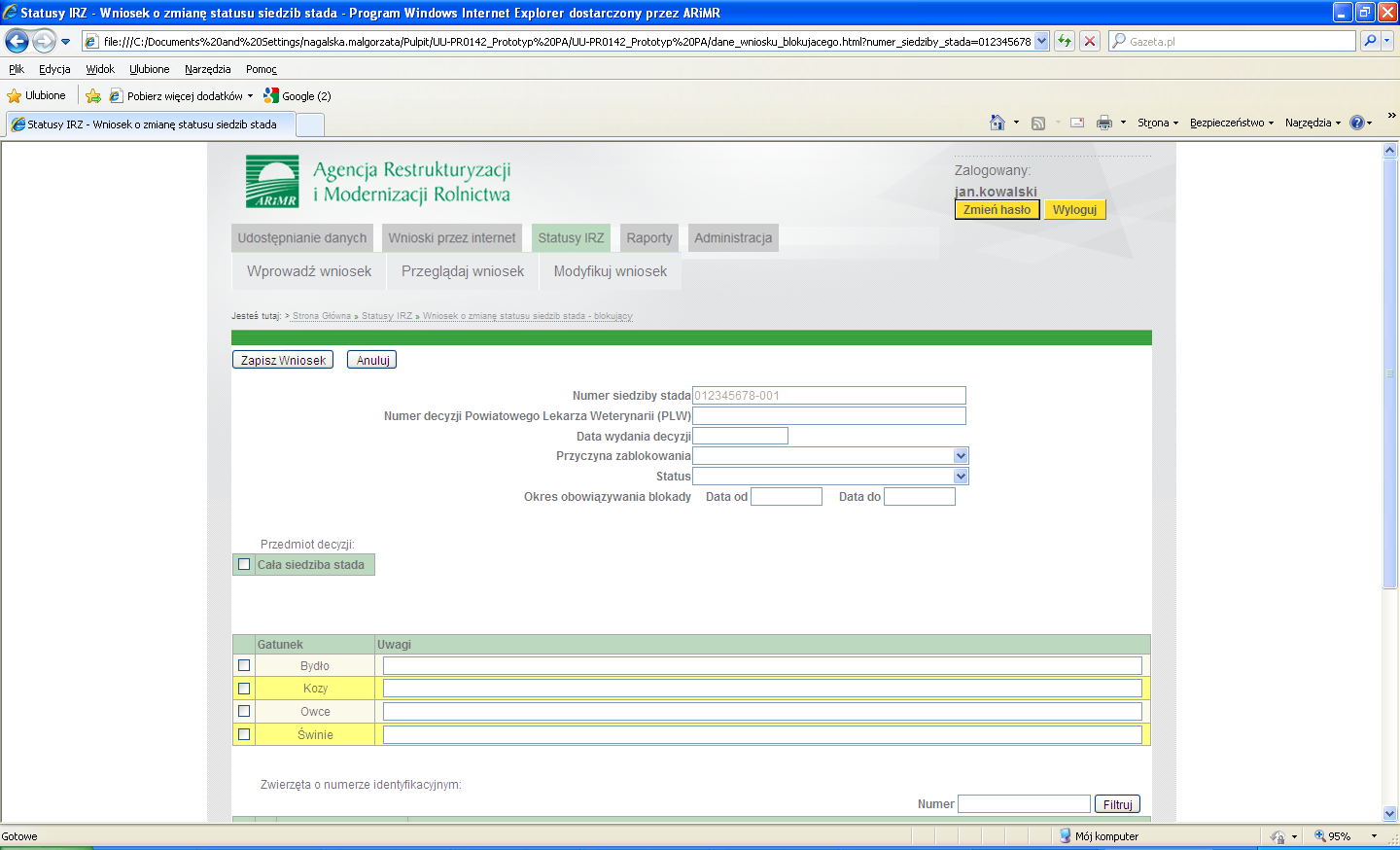Check the Cała siedziba stada checkbox
Image resolution: width=1400 pixels, height=850 pixels.
(244, 564)
